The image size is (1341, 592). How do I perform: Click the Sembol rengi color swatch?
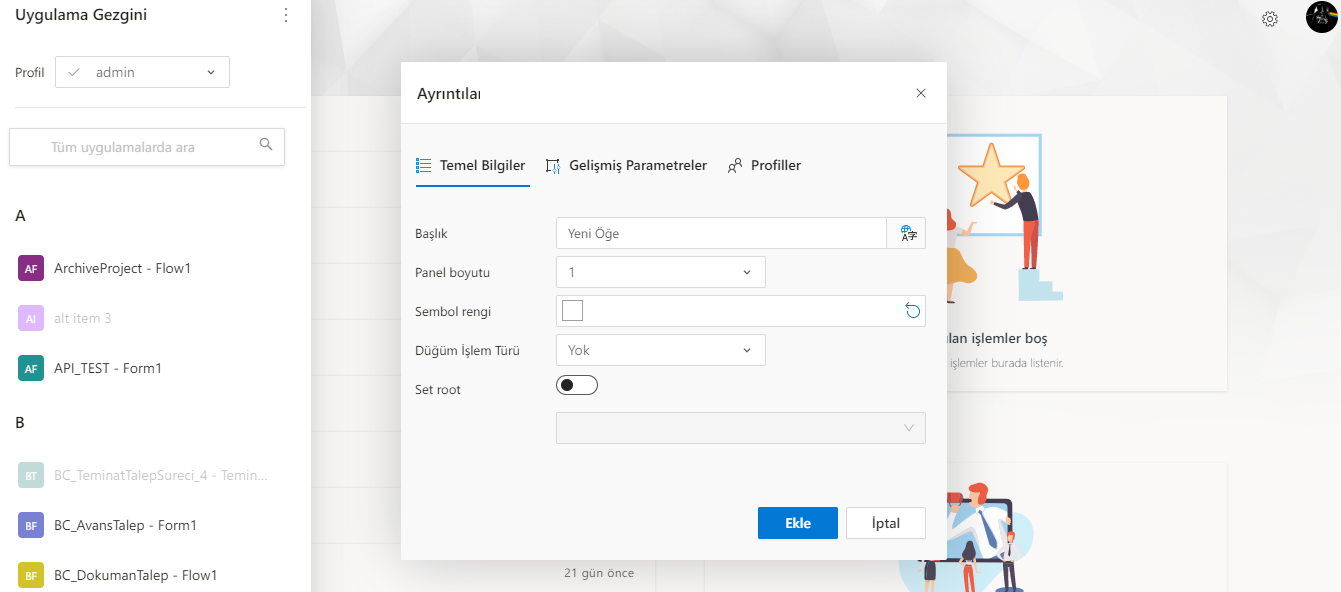click(573, 311)
